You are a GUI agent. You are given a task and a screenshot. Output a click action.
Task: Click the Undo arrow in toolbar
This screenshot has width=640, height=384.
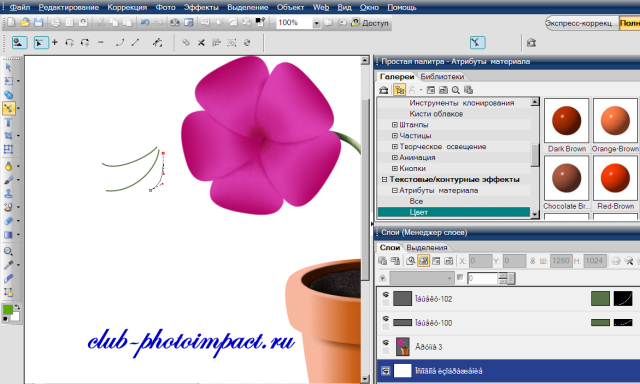(x=145, y=22)
